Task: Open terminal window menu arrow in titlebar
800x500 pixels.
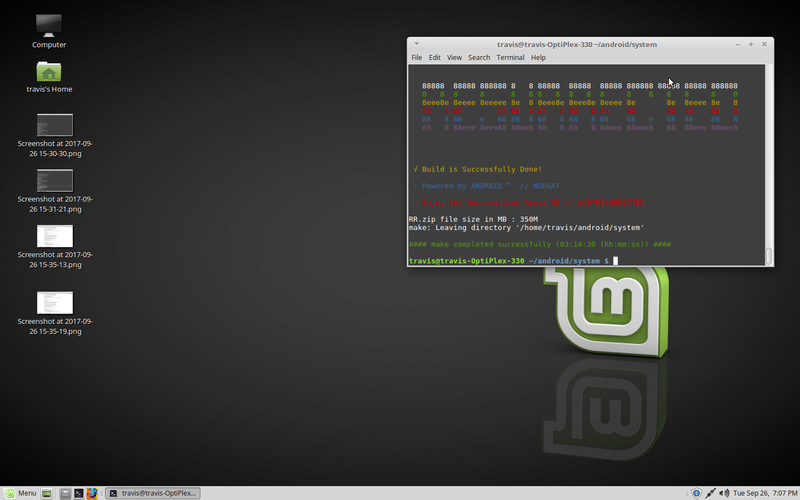Action: point(416,44)
